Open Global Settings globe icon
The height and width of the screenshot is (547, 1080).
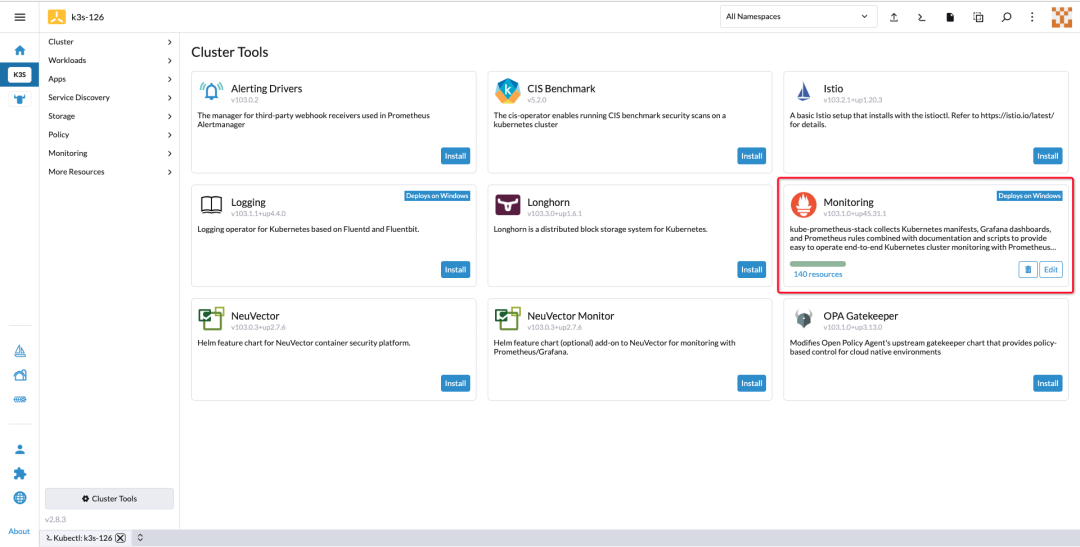20,497
